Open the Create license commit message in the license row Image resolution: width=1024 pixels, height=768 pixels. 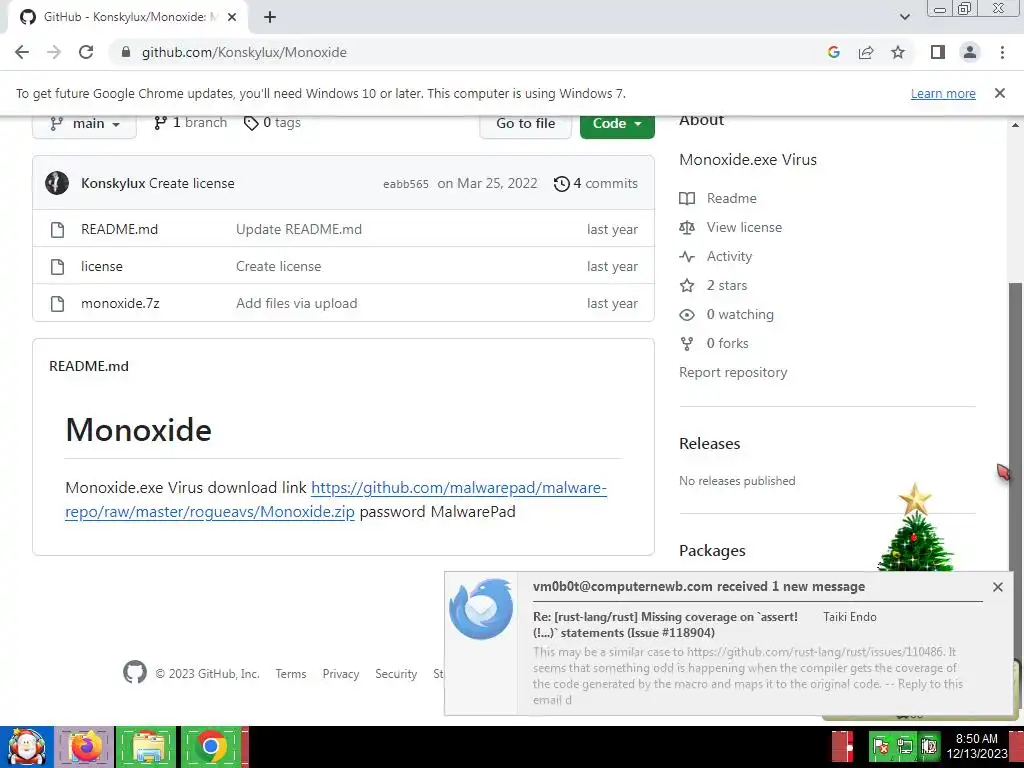pos(279,266)
